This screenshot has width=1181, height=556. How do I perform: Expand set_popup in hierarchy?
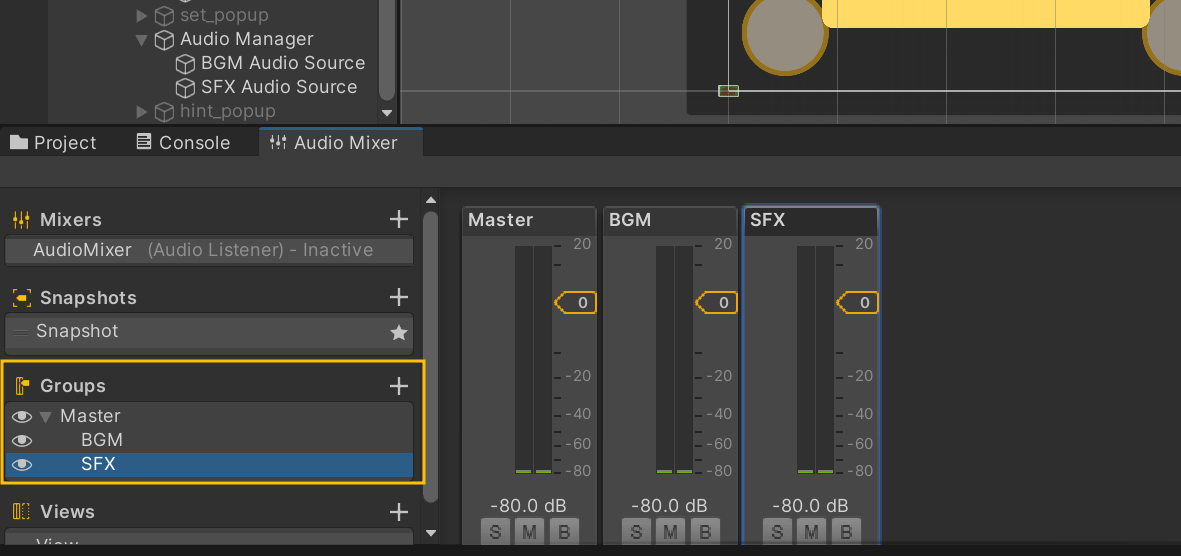coord(142,15)
